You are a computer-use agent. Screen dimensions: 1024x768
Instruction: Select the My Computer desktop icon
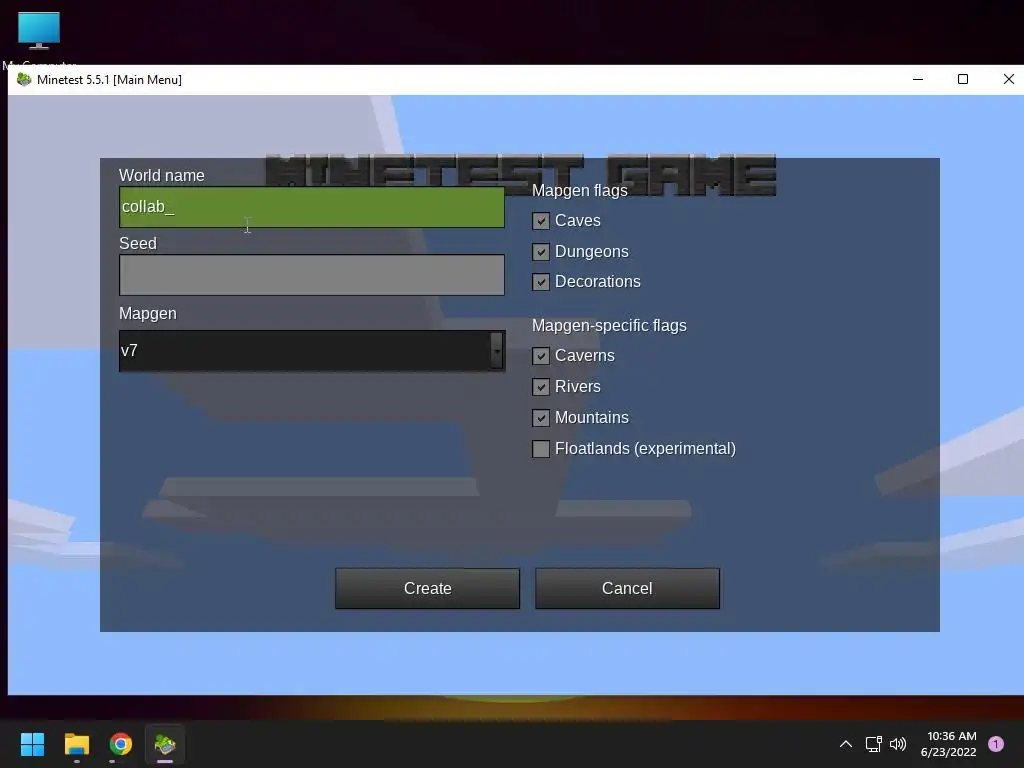pos(39,39)
